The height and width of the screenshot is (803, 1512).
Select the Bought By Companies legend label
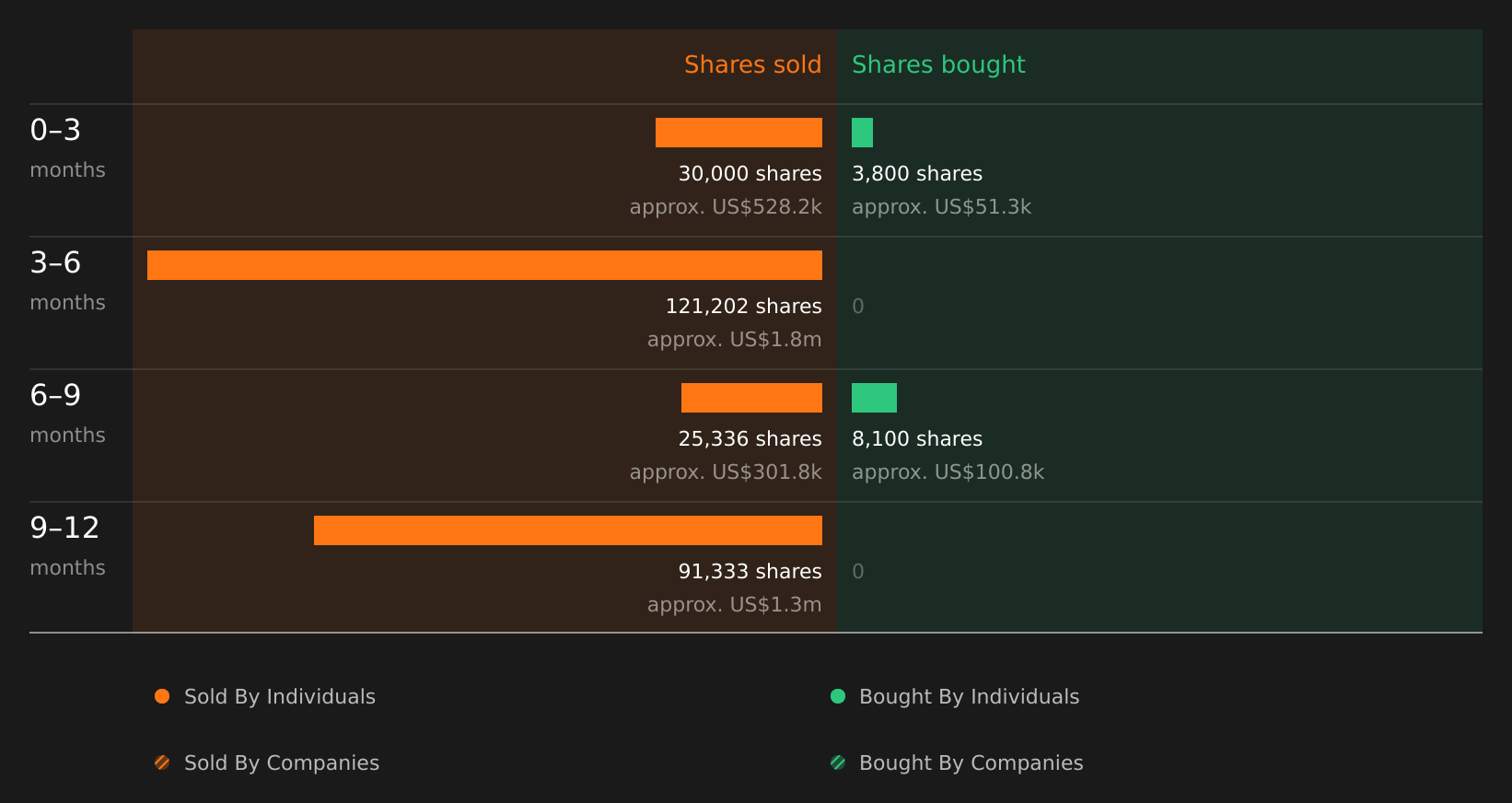pos(971,763)
